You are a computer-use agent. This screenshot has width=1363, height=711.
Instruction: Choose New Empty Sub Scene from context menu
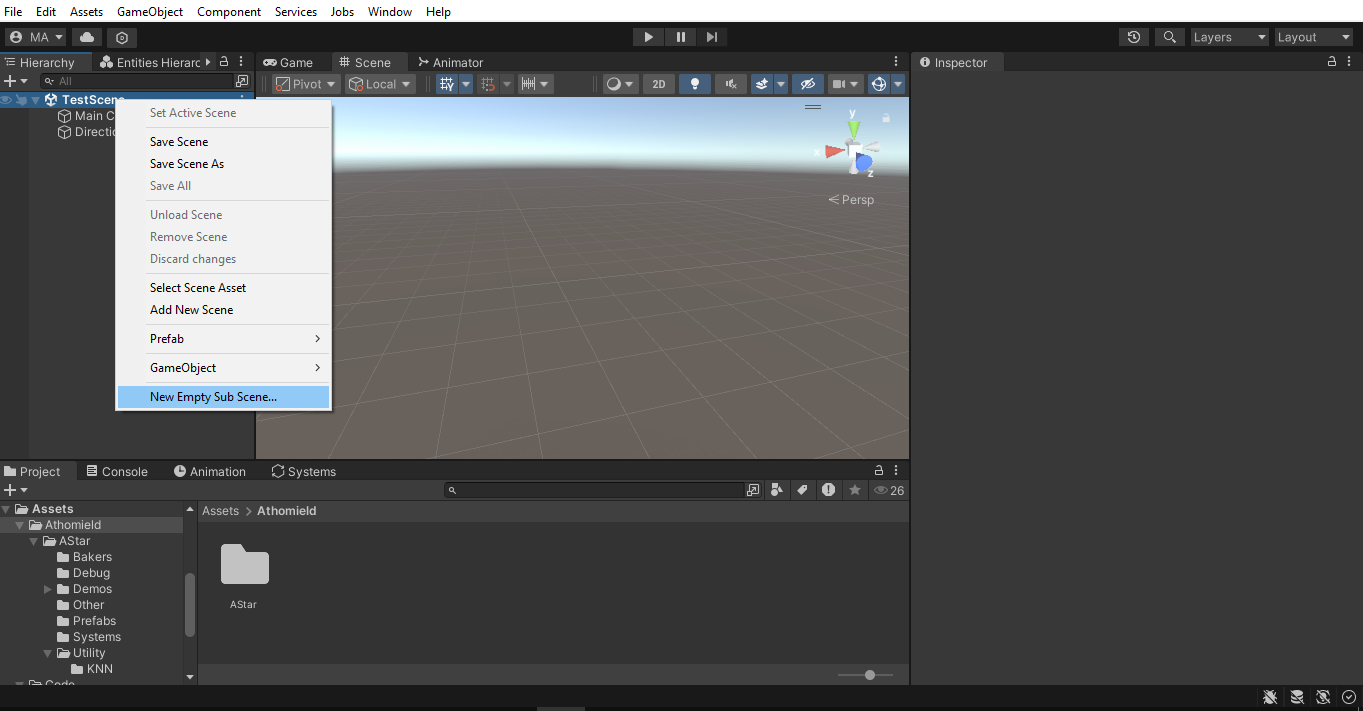coord(213,397)
